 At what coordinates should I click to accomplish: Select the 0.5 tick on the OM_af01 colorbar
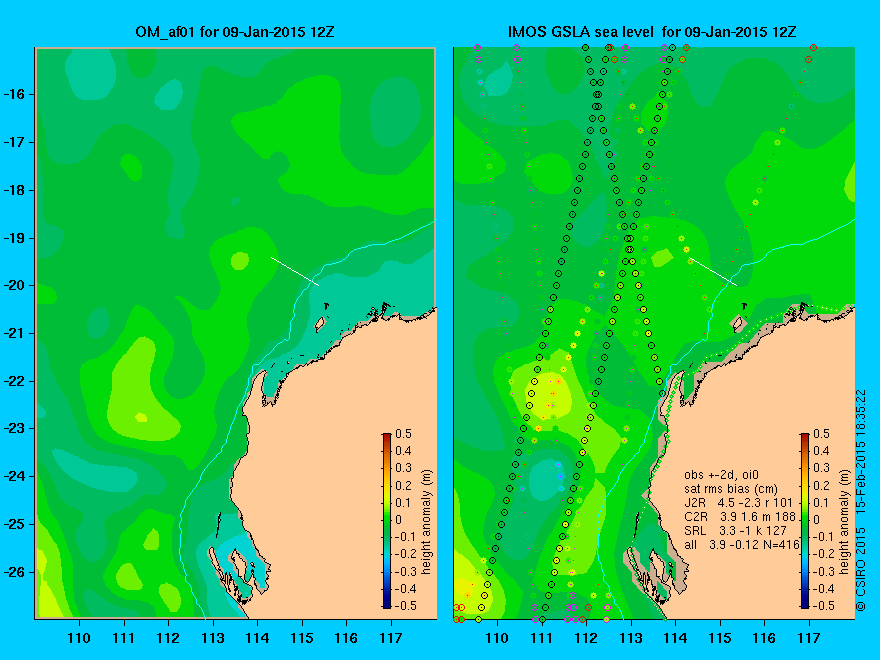404,434
